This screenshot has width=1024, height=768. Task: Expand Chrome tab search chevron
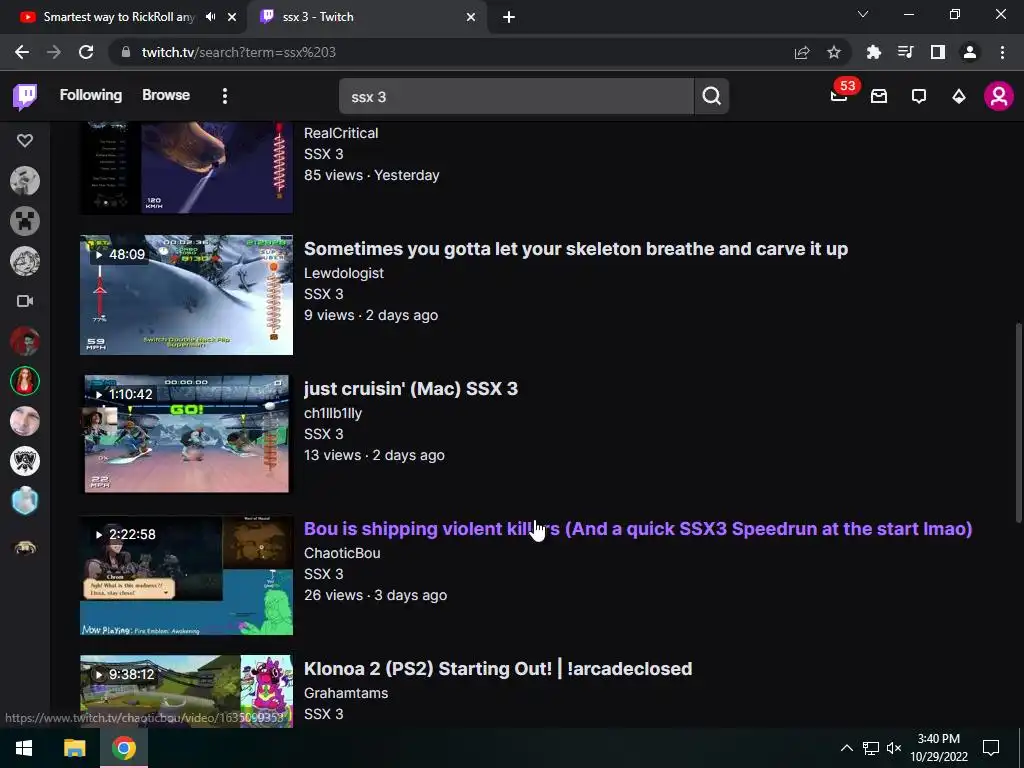tap(863, 14)
